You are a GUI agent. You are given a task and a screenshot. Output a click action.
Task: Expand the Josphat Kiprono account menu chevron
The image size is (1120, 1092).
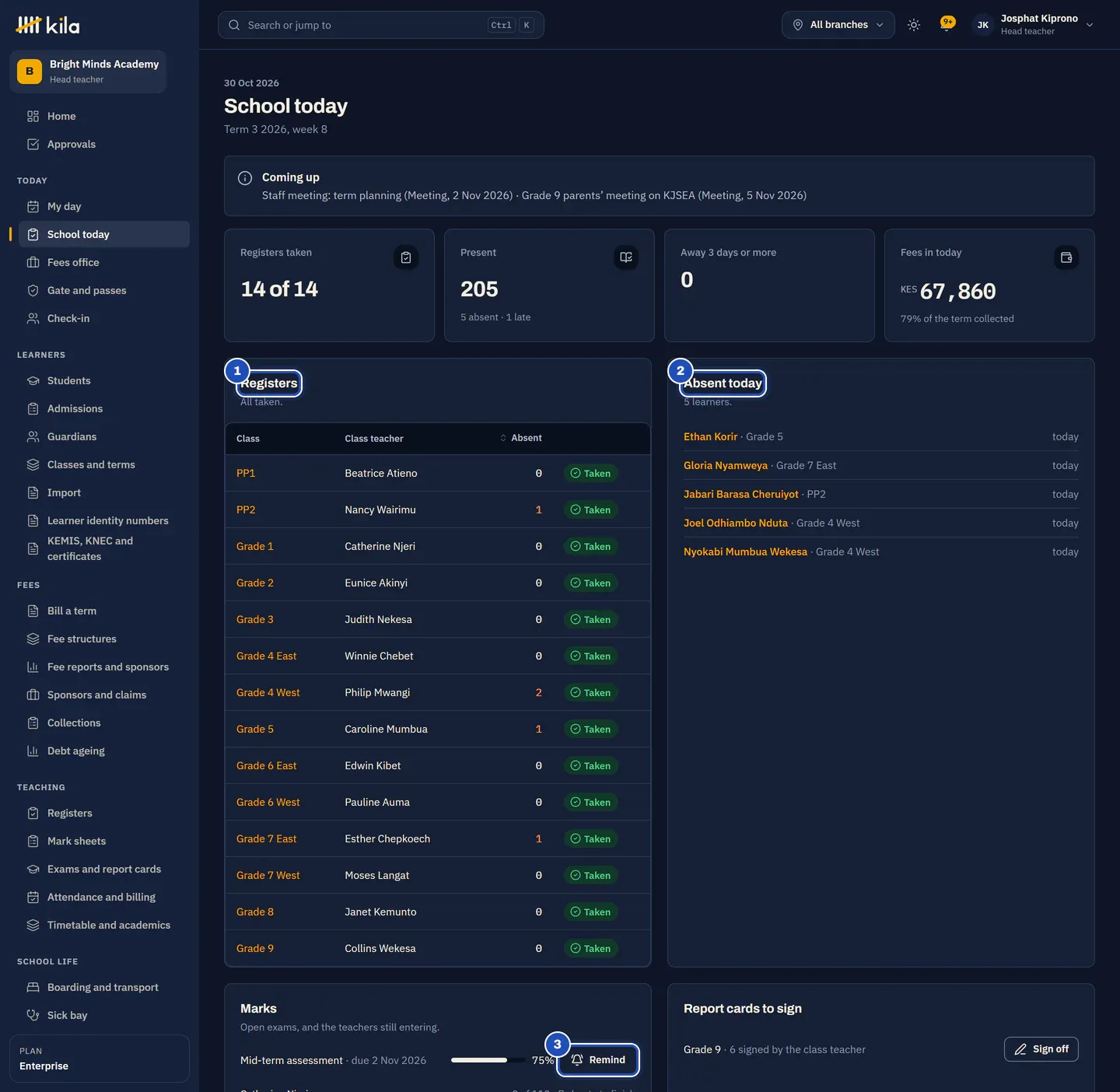(x=1090, y=25)
